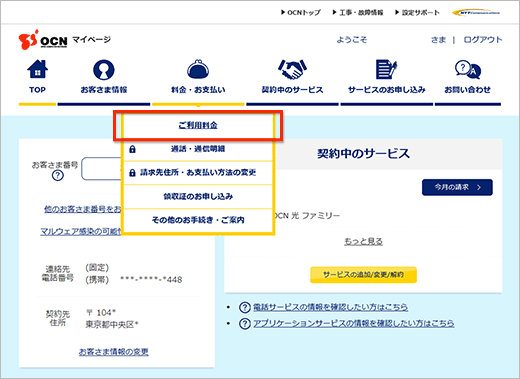The width and height of the screenshot is (520, 379).
Task: Click the お客さま番号 input box
Action: click(x=102, y=169)
